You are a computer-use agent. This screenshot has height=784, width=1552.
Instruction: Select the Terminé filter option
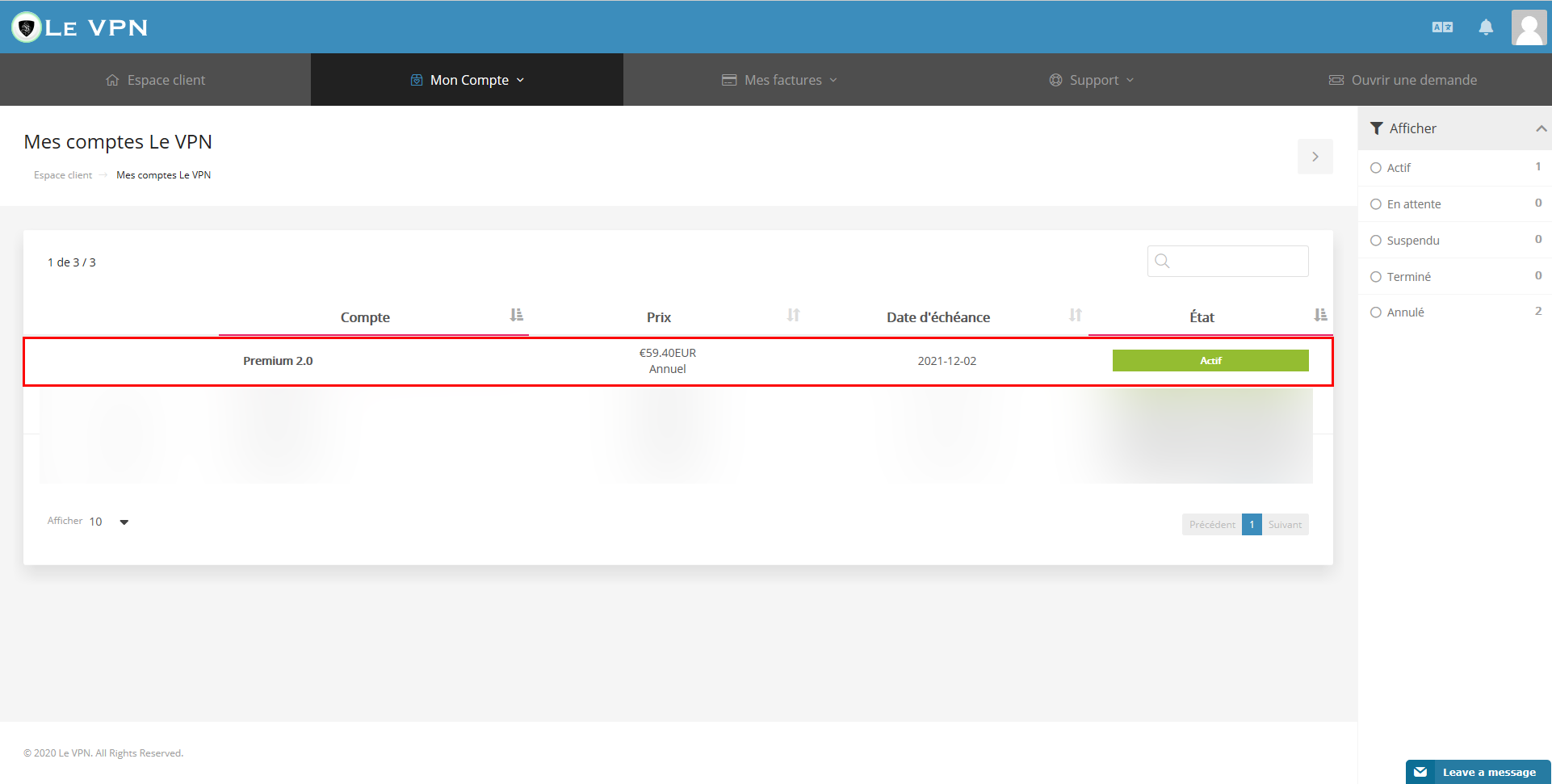[x=1376, y=277]
